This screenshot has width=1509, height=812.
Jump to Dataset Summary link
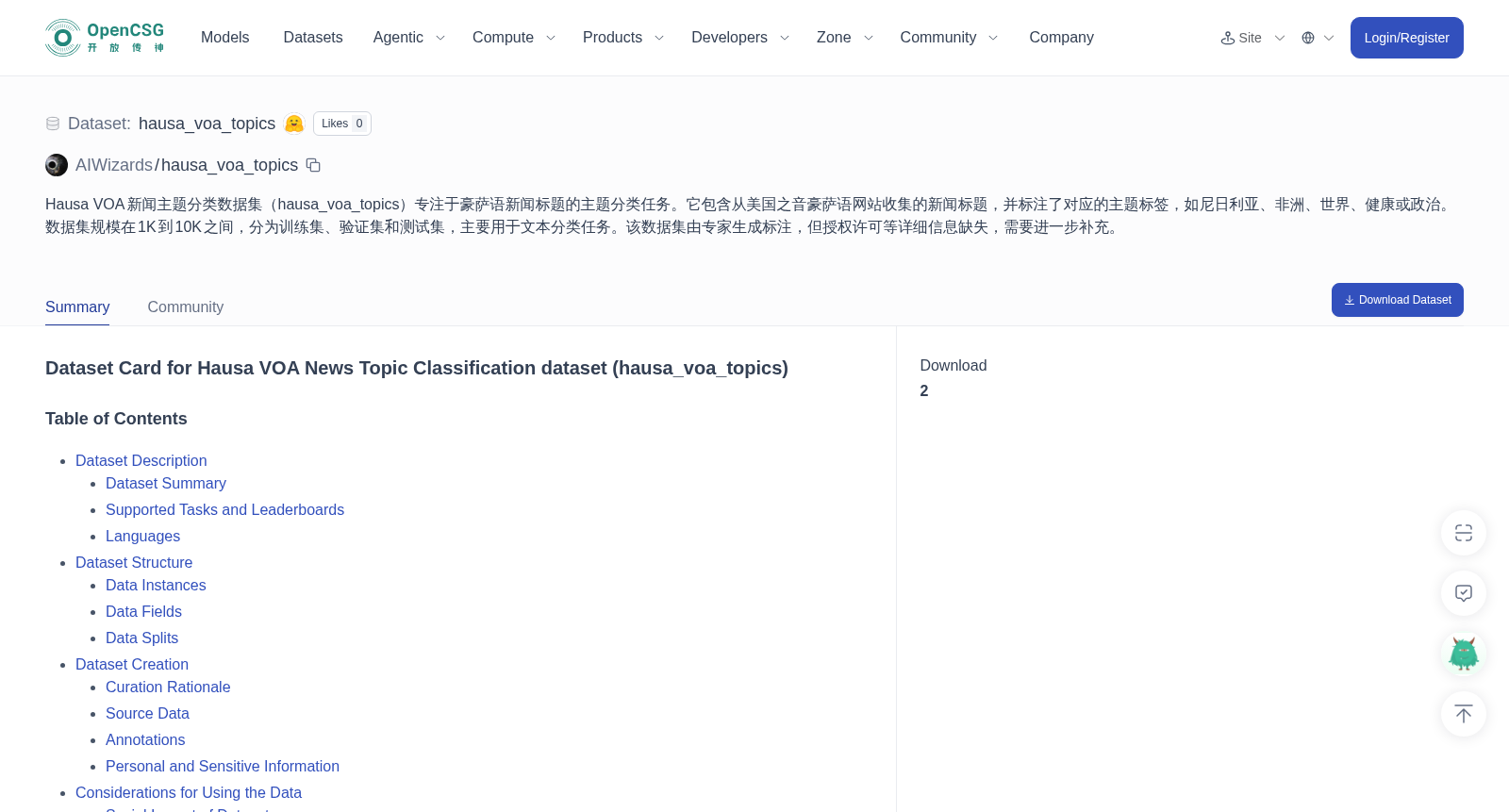pyautogui.click(x=166, y=484)
